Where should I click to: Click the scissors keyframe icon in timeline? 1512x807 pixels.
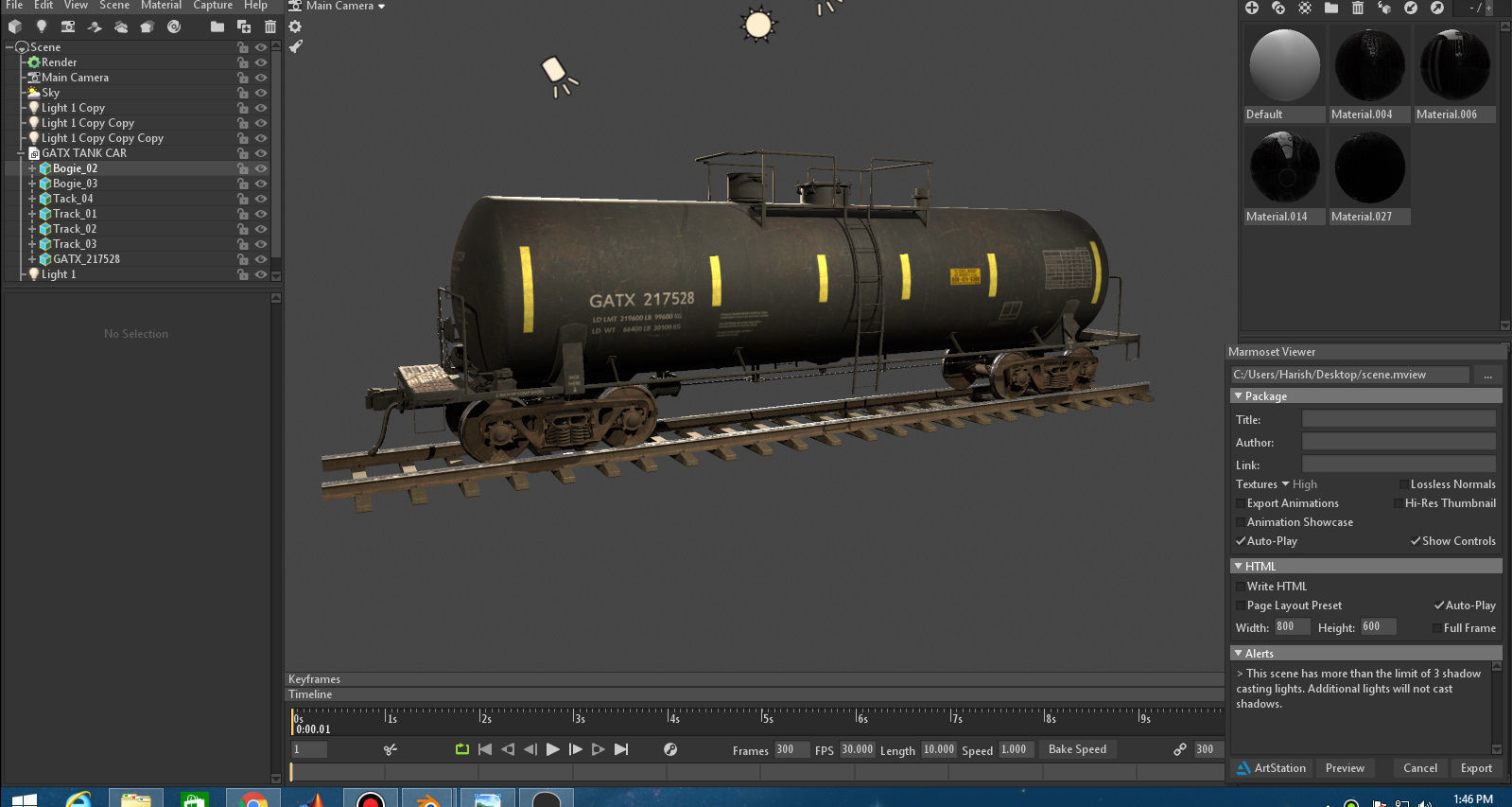(x=390, y=749)
